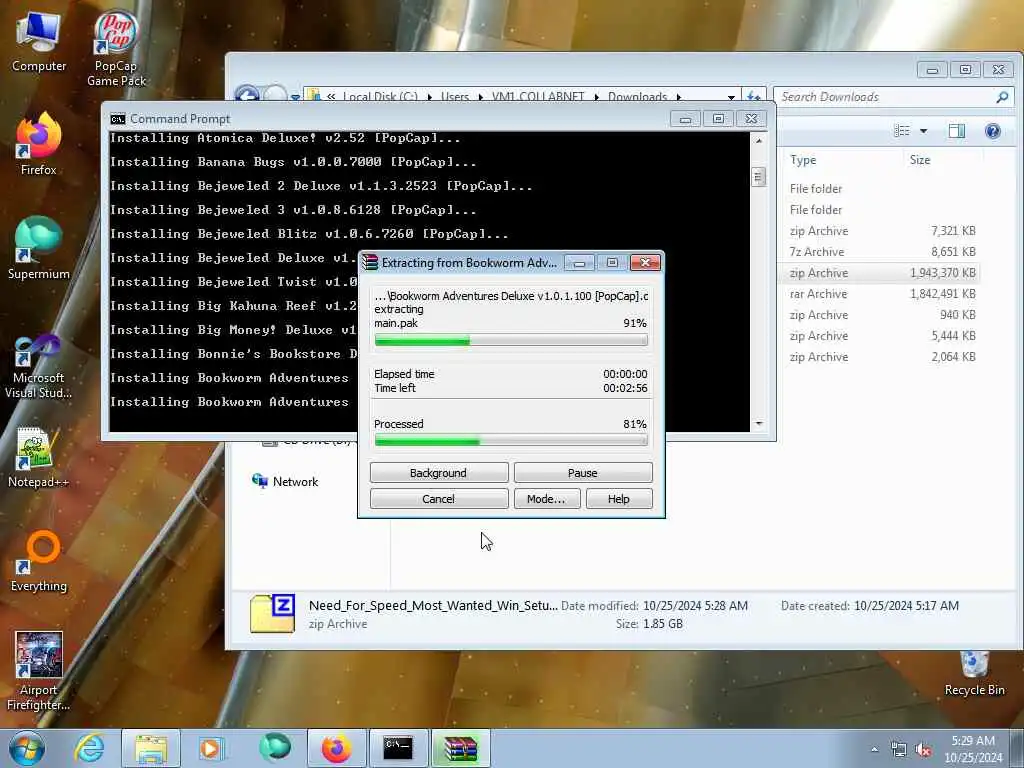Image resolution: width=1024 pixels, height=768 pixels.
Task: Open the Mode... options in WinRAR
Action: pyautogui.click(x=546, y=499)
